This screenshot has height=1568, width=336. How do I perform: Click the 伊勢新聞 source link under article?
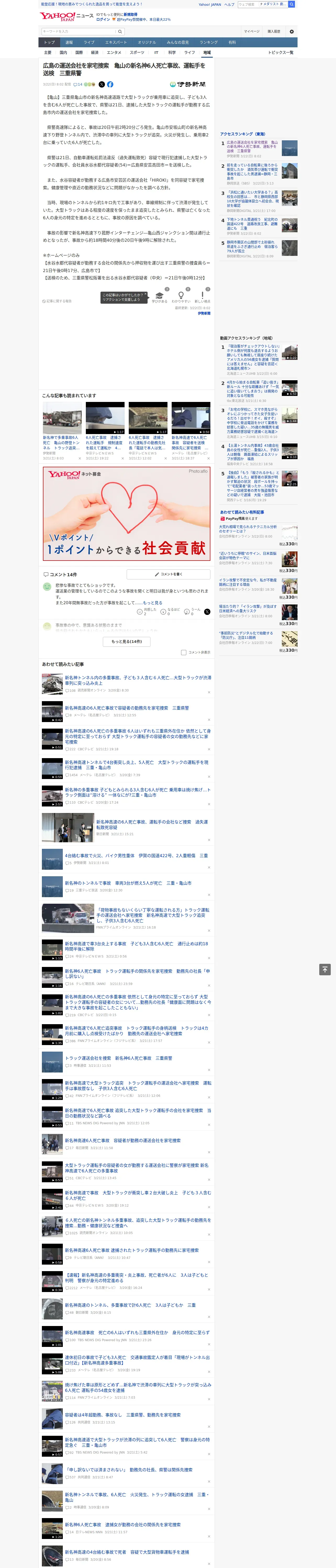(204, 314)
